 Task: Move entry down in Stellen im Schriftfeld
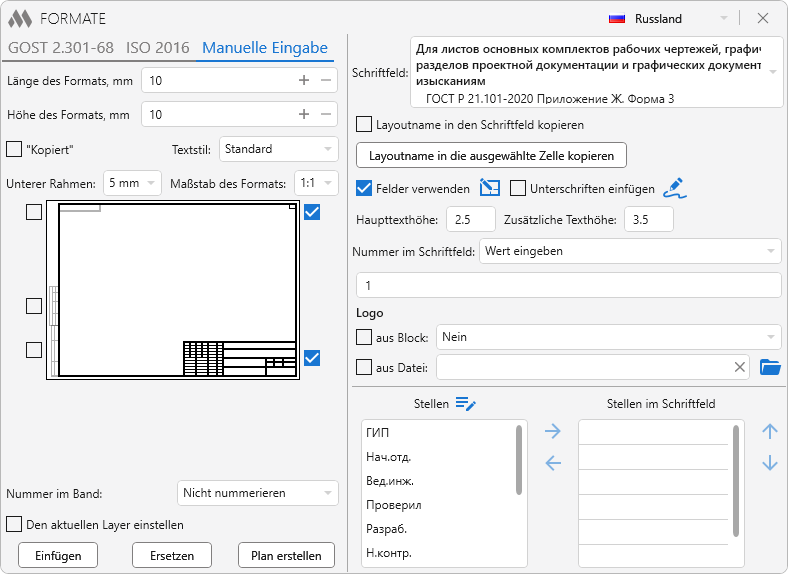(769, 463)
